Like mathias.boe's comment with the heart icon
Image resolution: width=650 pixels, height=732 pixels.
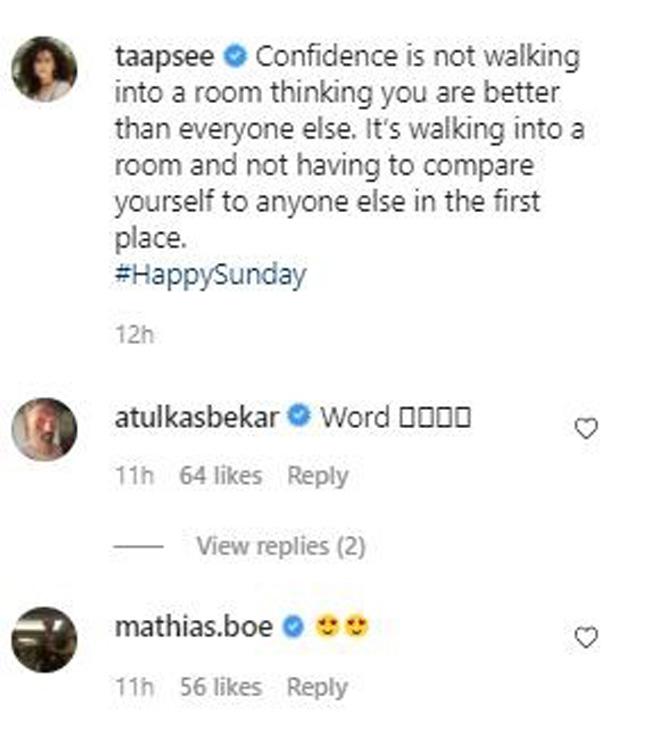click(x=587, y=637)
